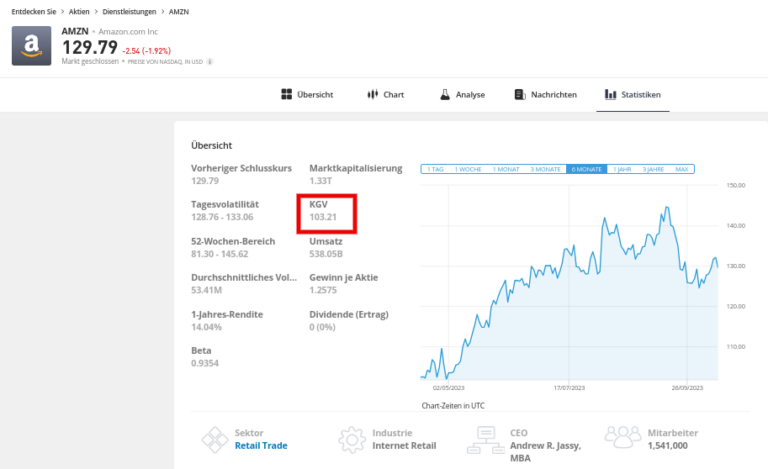Click the 129.79 current price
This screenshot has width=768, height=469.
(90, 47)
